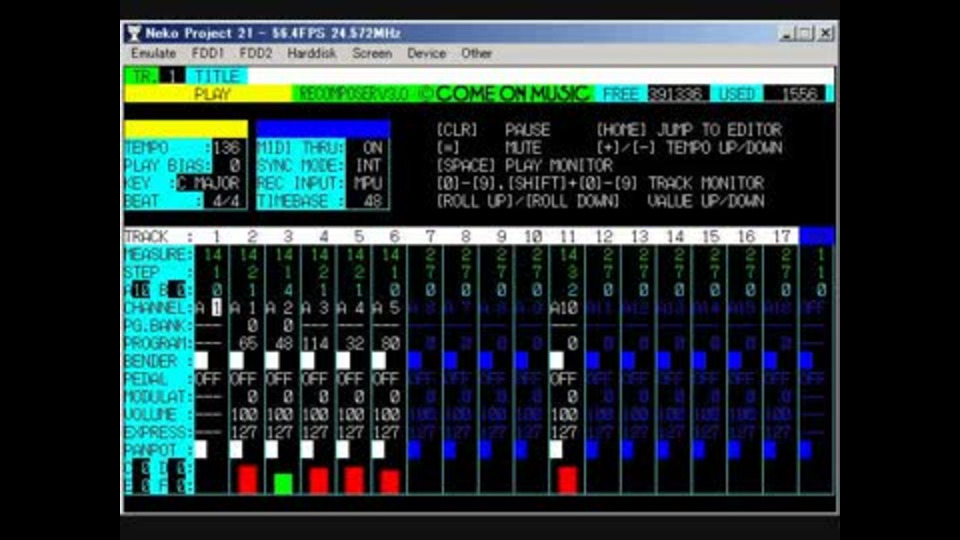960x540 pixels.
Task: Open the Emulate menu
Action: point(153,53)
